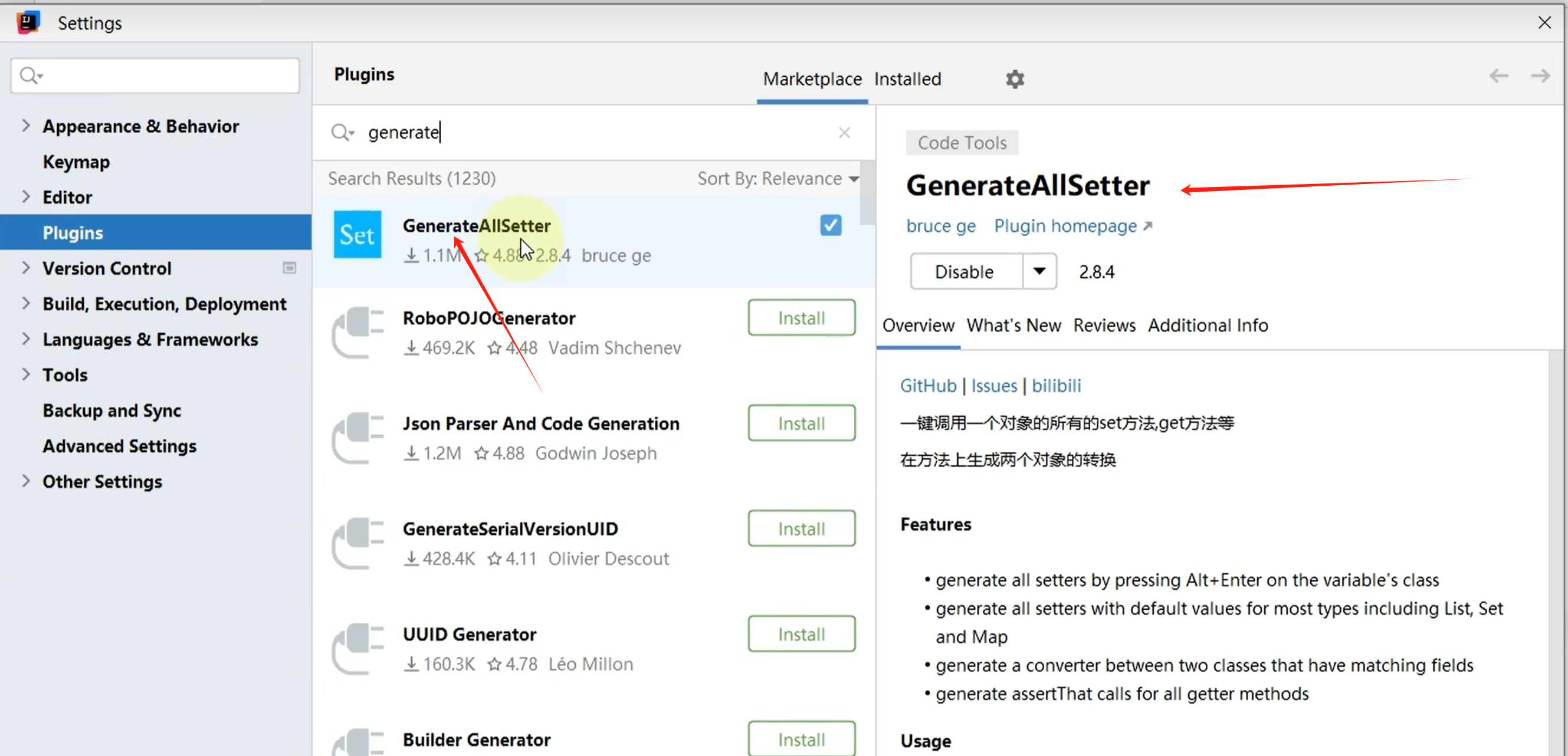Expand Build, Execution, Deployment group

[25, 303]
